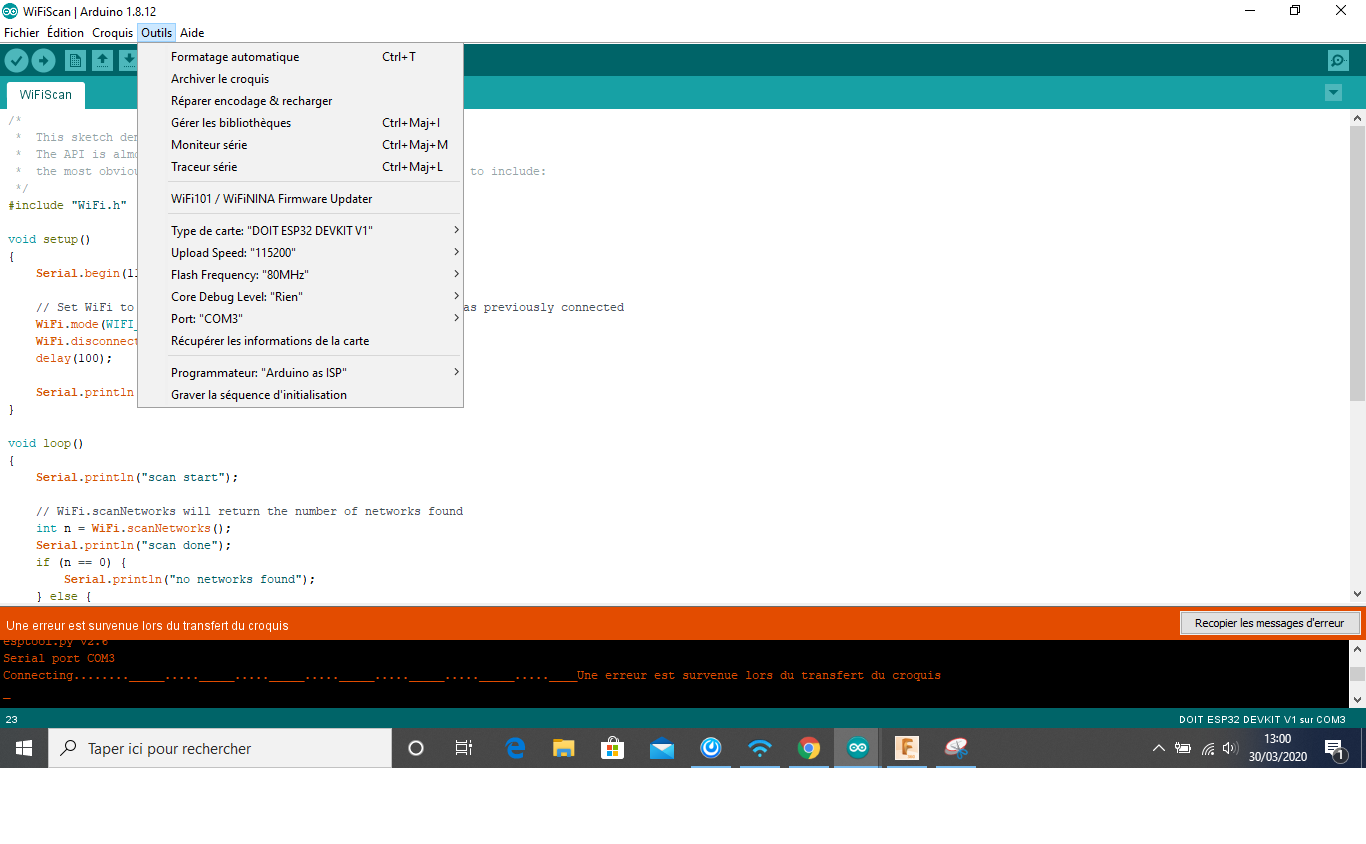Expand Core Debug Level submenu
This screenshot has height=844, width=1366.
pos(300,297)
